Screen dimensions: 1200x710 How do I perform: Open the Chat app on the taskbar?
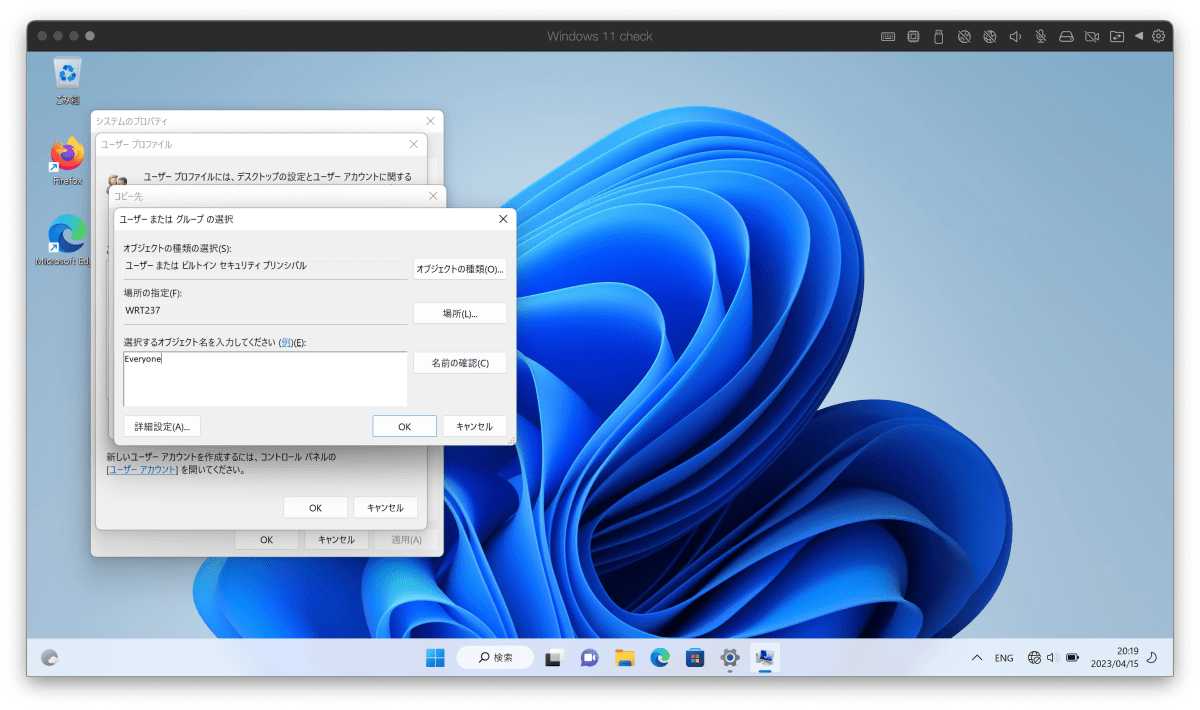coord(589,658)
